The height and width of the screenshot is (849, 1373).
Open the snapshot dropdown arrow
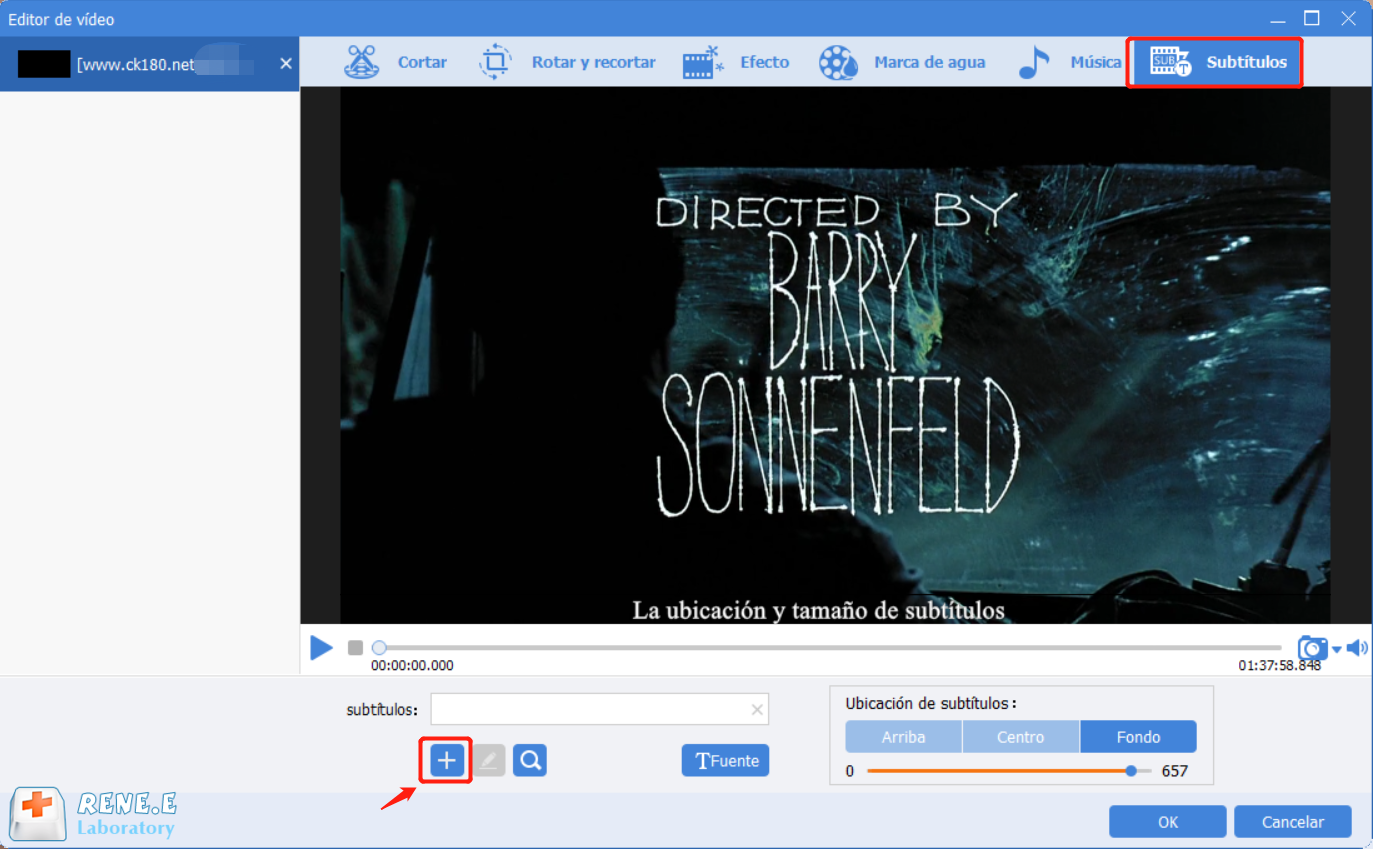1337,650
